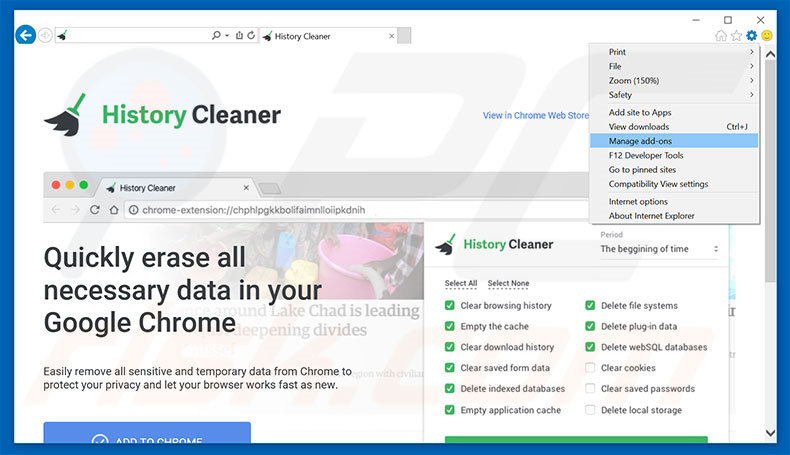Viewport: 790px width, 455px height.
Task: Expand the File submenu
Action: point(675,66)
